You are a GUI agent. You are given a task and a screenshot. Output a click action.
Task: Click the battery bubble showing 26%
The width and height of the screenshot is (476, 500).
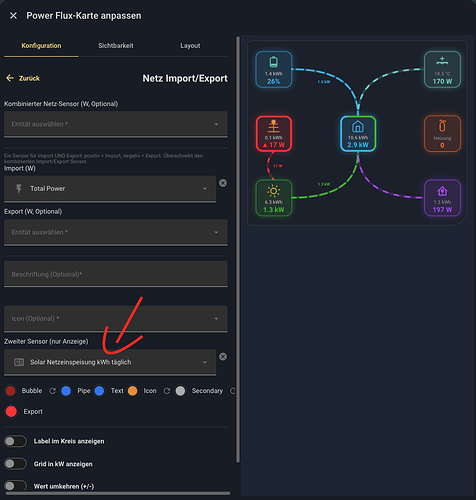[274, 69]
